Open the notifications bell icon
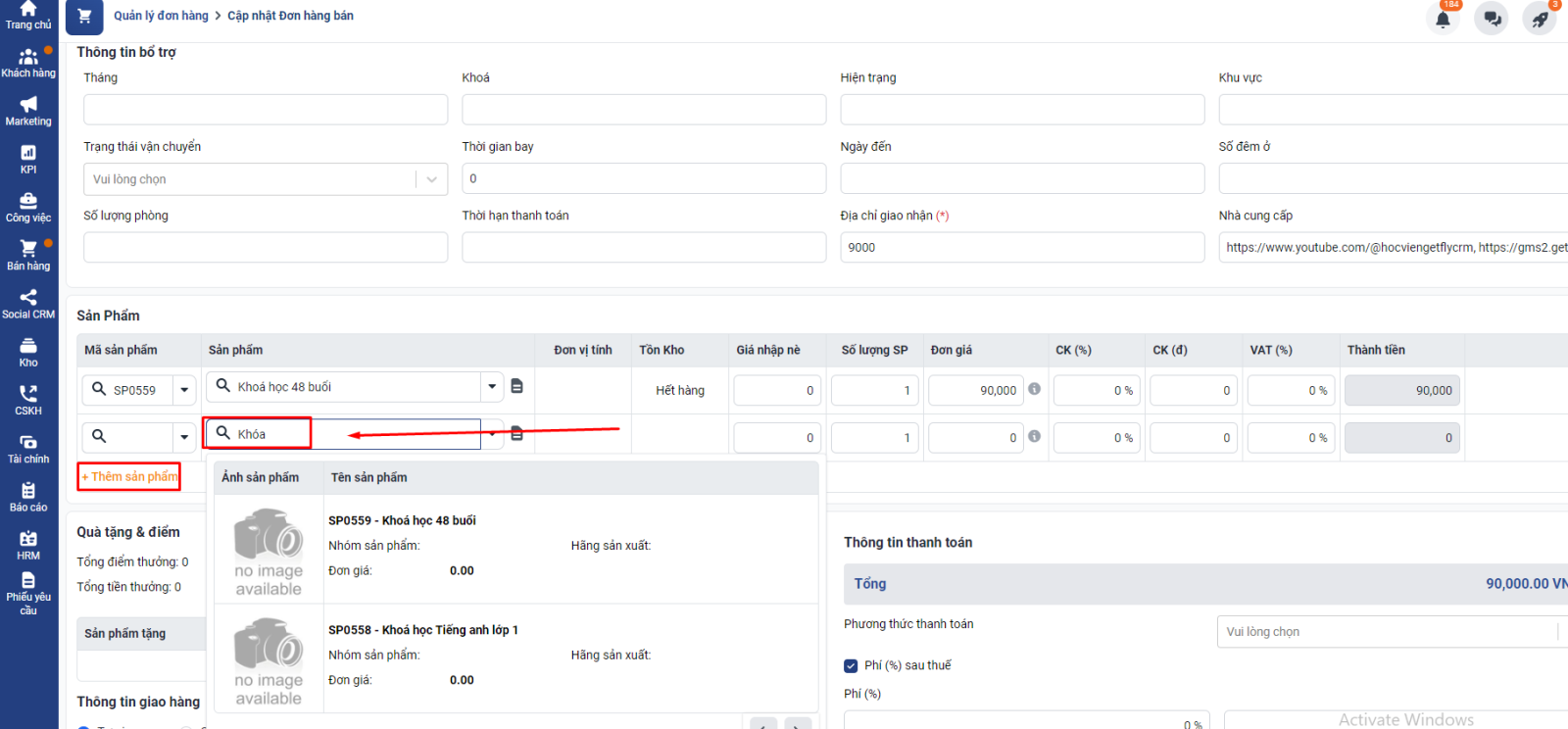Screen dimensions: 1568x729 click(1443, 19)
